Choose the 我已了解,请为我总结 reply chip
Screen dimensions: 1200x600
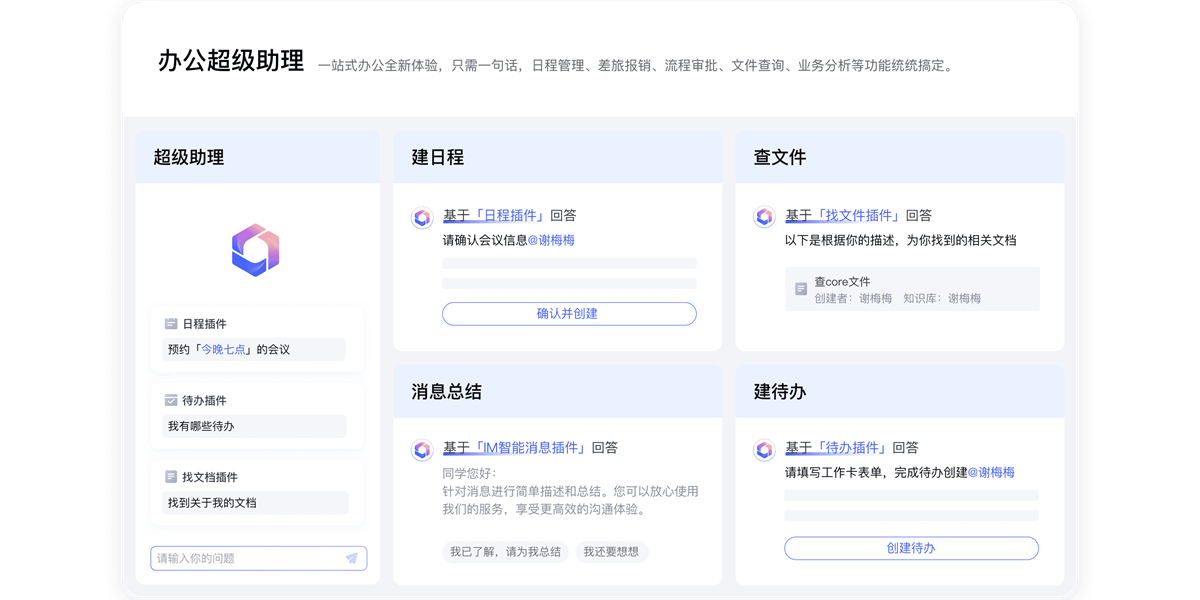pos(505,552)
